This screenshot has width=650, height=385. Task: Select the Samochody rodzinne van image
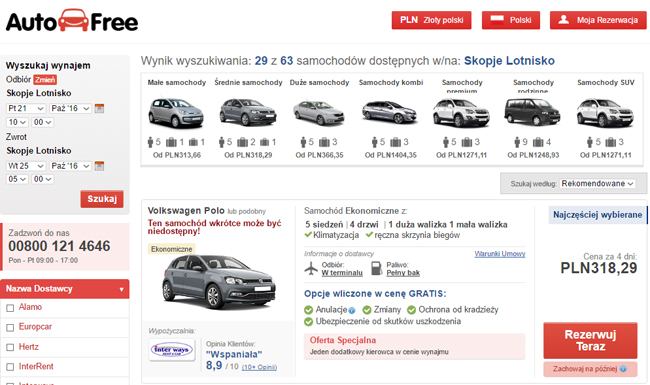[x=533, y=112]
